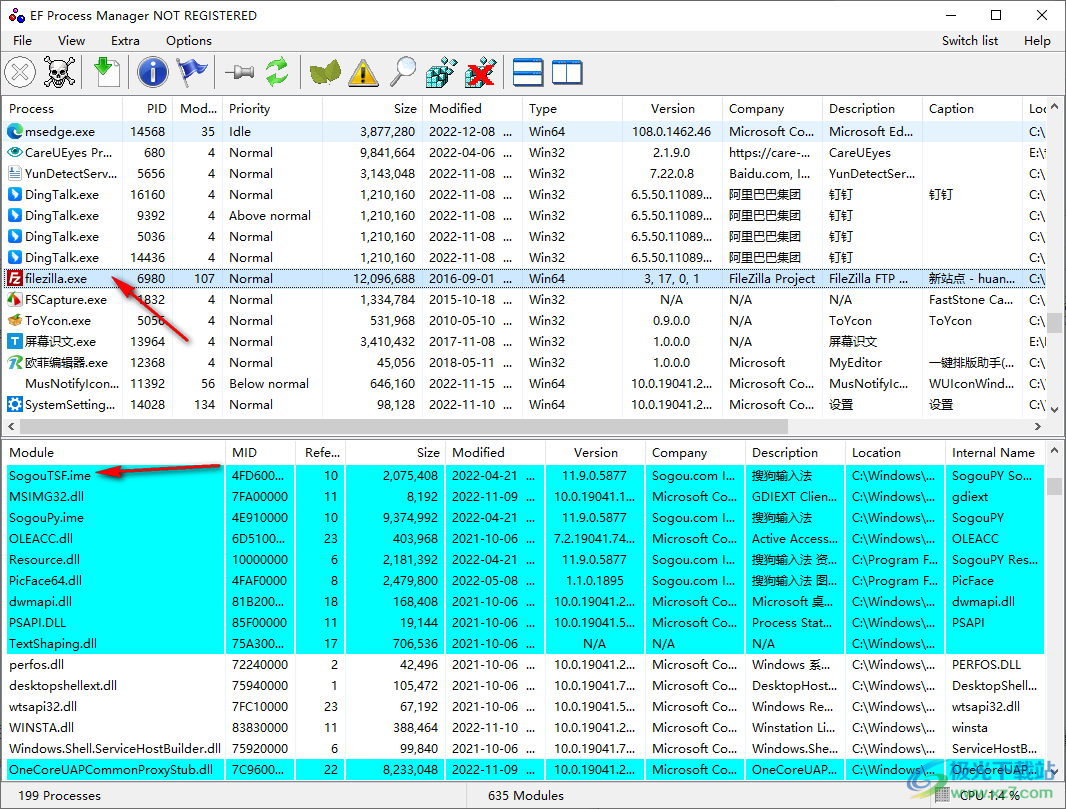
Task: Click the warning triangle icon
Action: tap(361, 72)
